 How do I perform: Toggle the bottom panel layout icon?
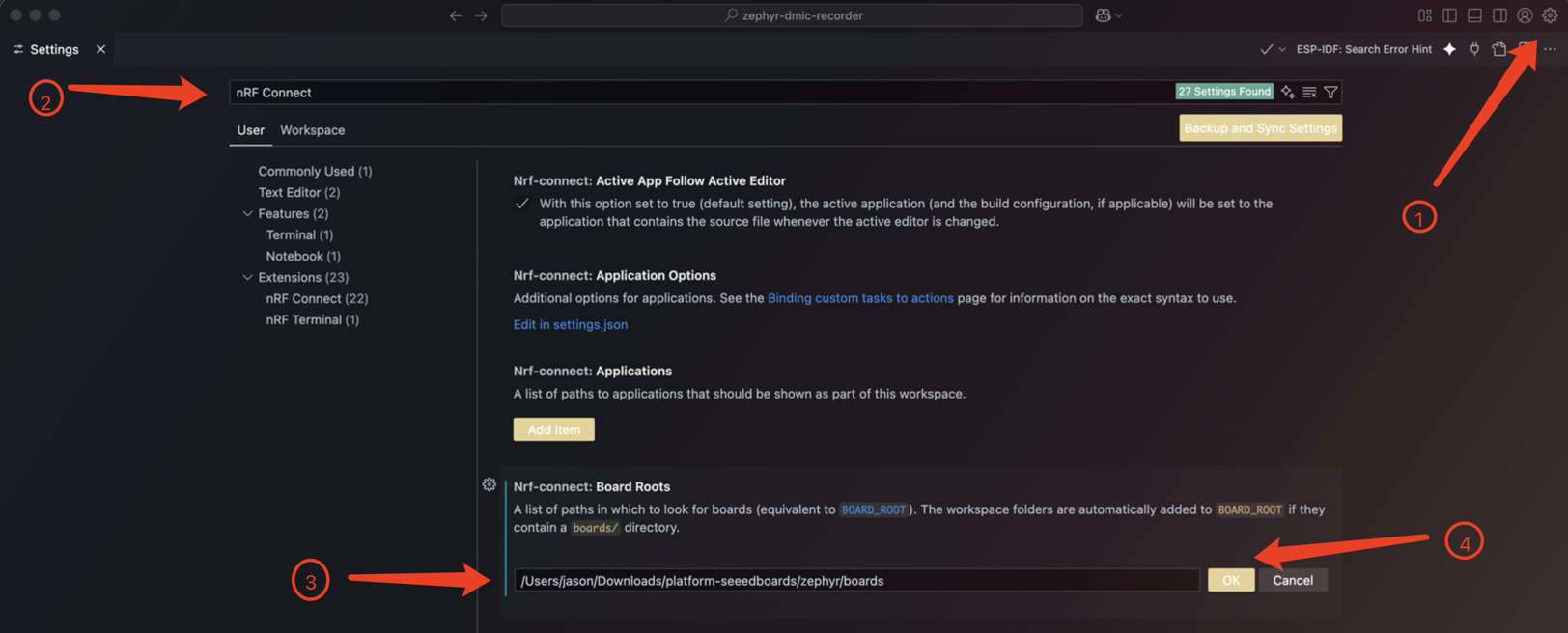click(x=1474, y=15)
